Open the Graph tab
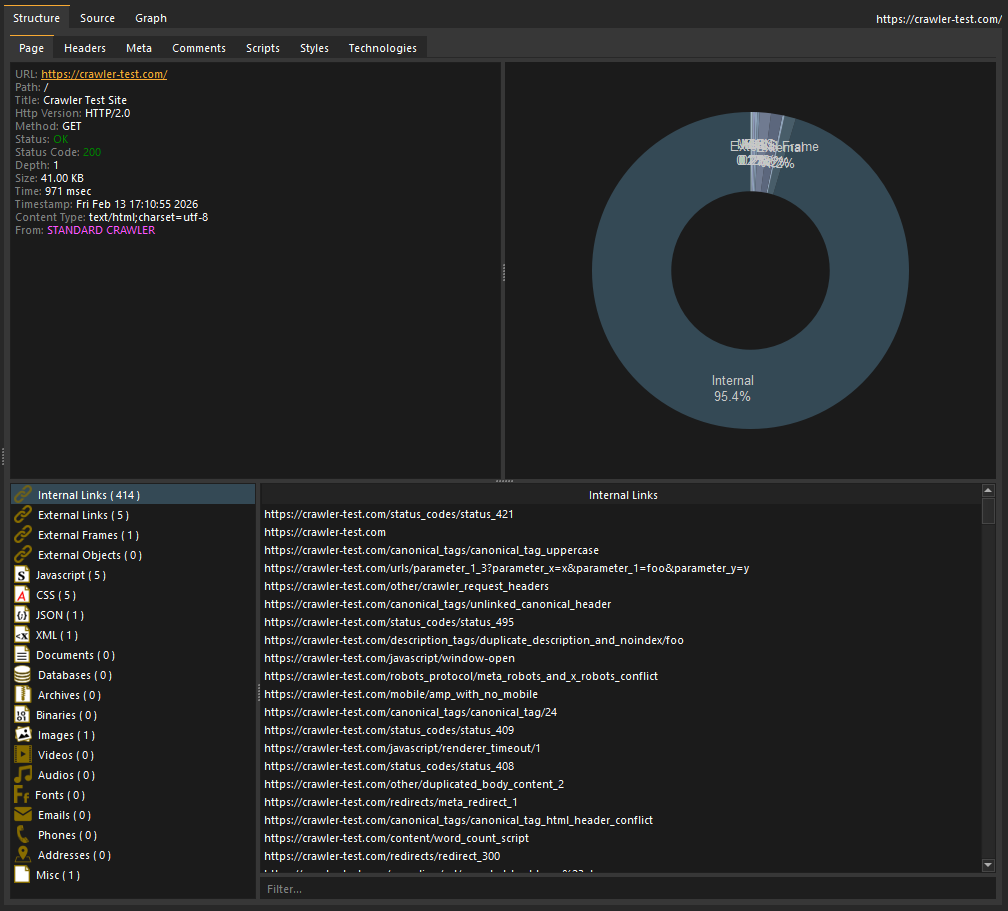 (x=151, y=18)
